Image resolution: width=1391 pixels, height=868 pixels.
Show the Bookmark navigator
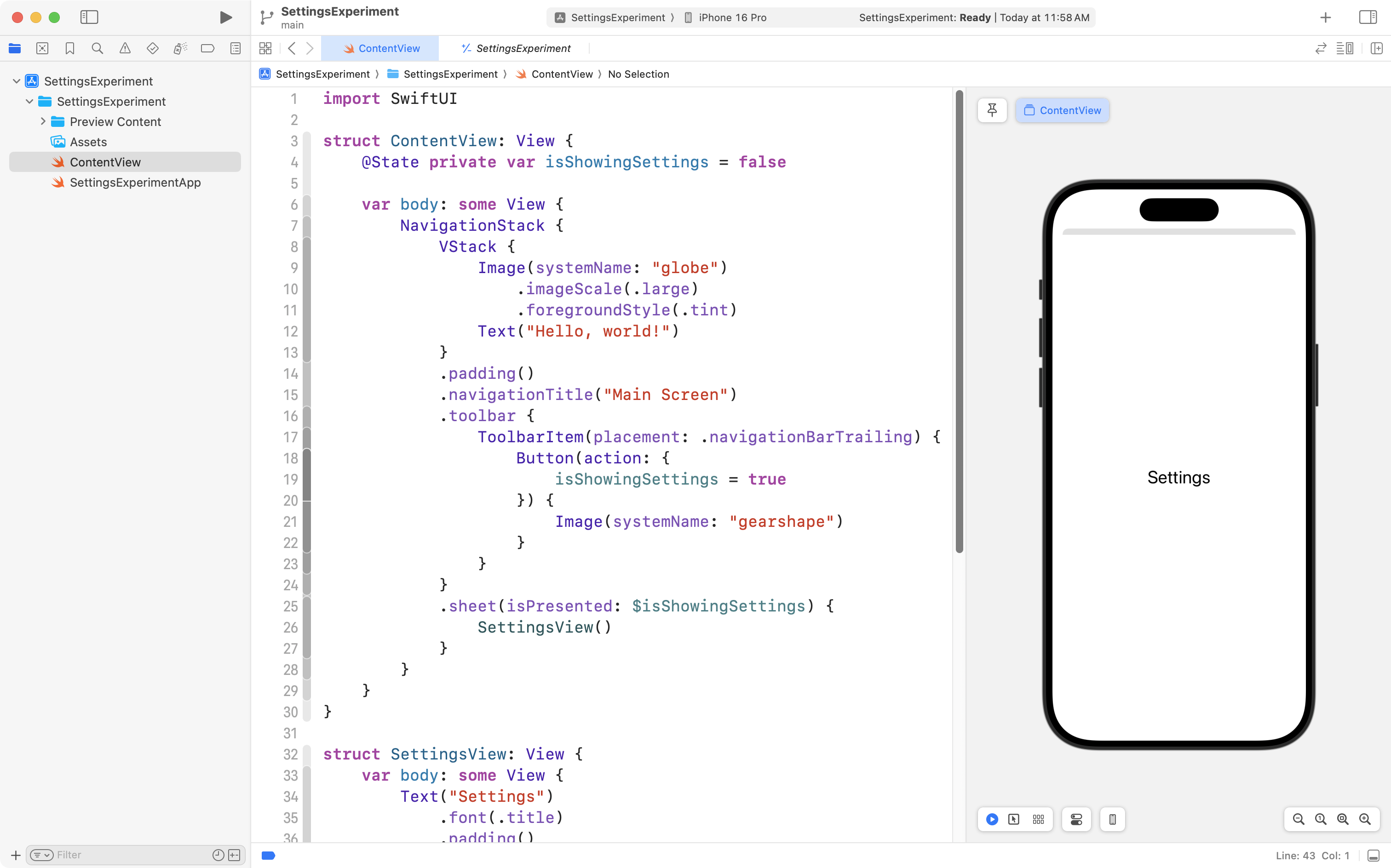point(69,48)
